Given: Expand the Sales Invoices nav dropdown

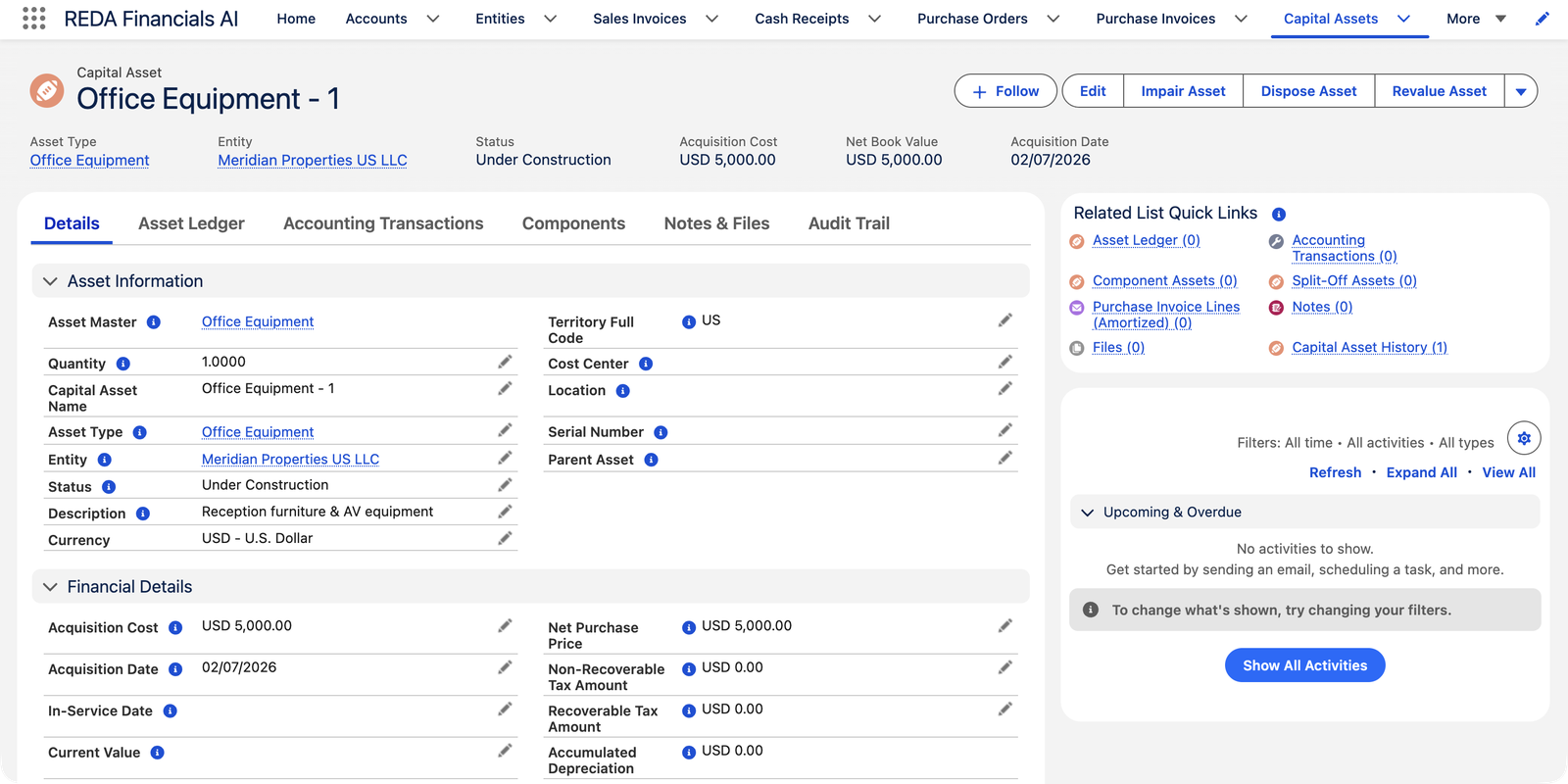Looking at the screenshot, I should tap(712, 19).
